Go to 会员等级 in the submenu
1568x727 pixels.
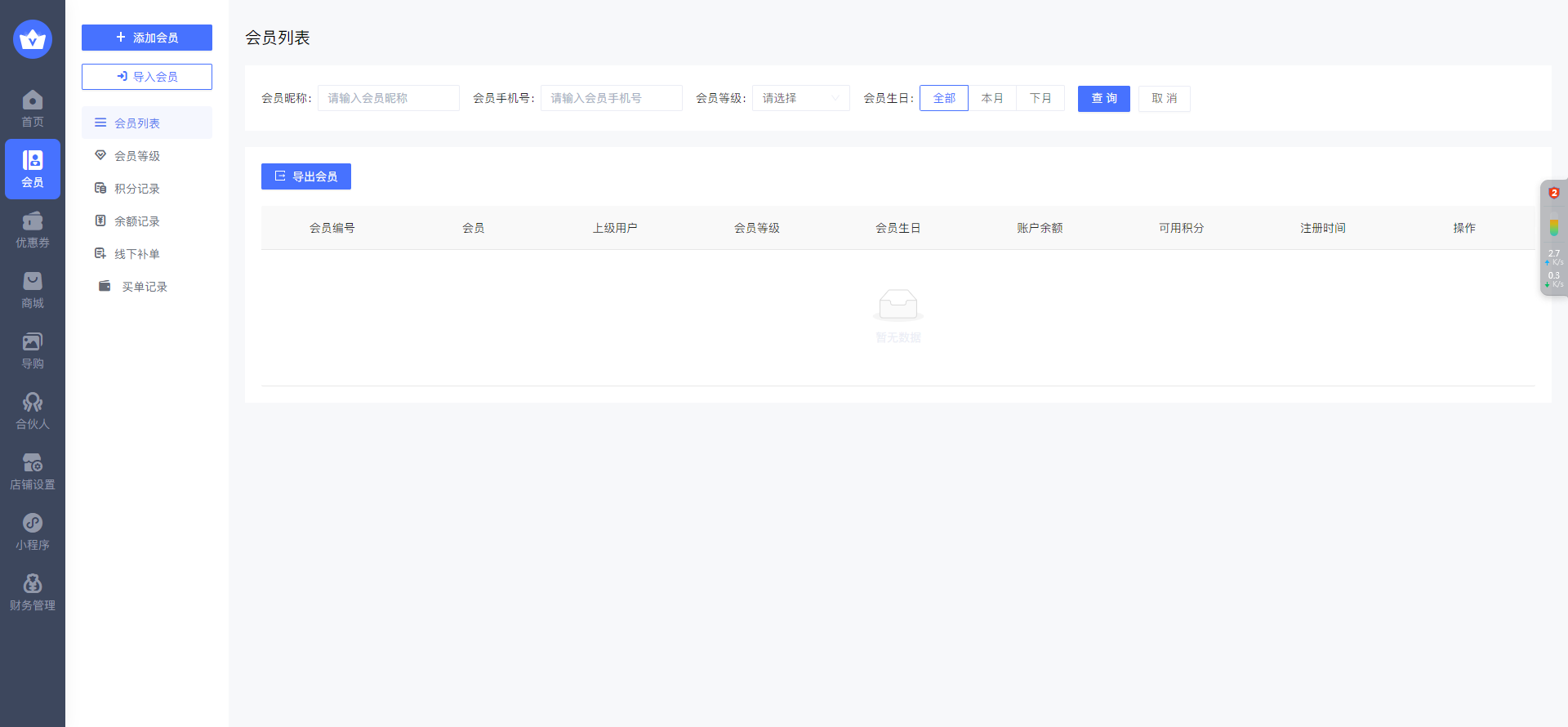(137, 156)
